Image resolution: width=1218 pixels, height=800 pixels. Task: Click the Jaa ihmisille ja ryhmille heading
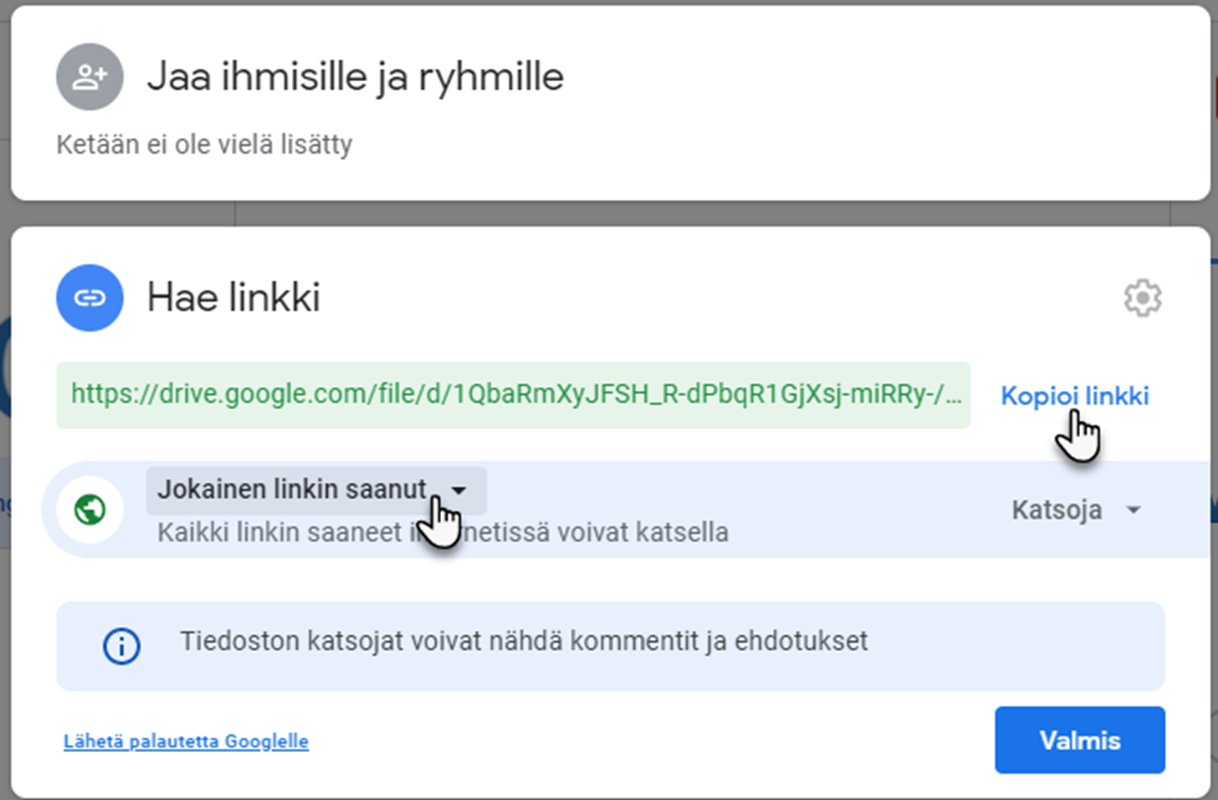[x=355, y=77]
